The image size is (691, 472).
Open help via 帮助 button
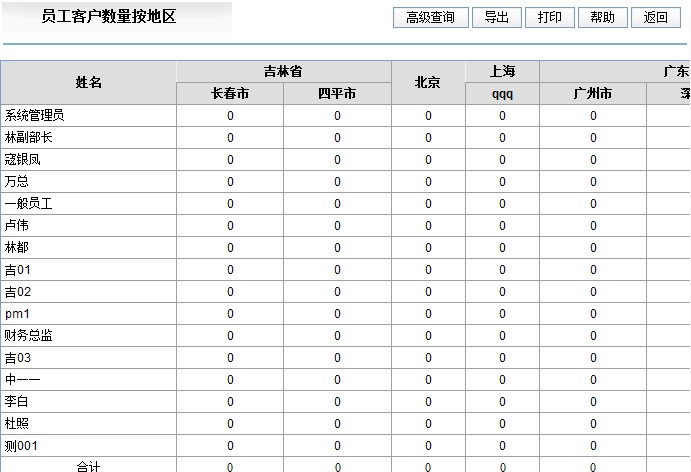[603, 18]
